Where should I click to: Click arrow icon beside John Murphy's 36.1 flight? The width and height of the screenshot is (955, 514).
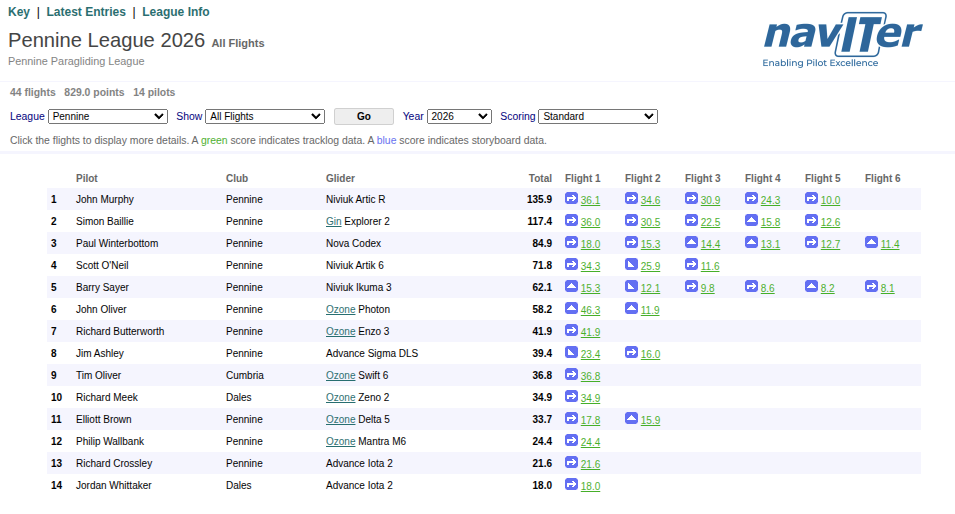(x=571, y=199)
